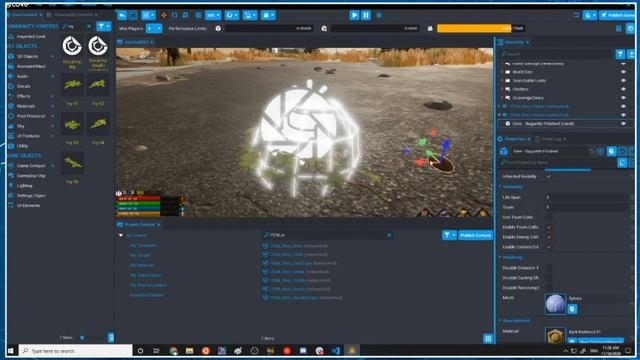Toggle visibility eye for Gem - Baguette Polished

coord(623,123)
